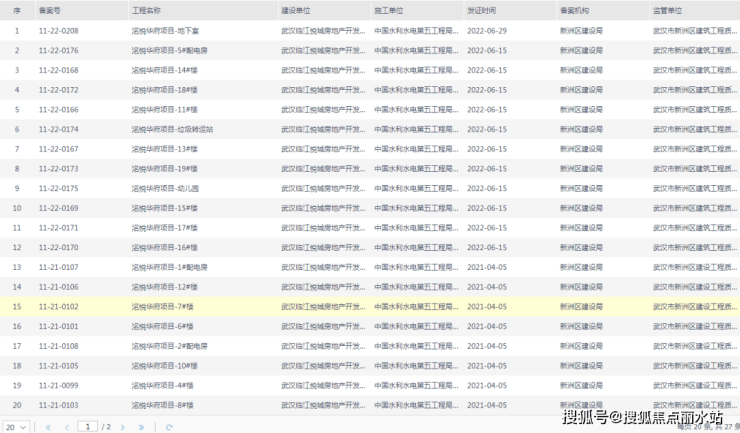740x433 pixels.
Task: Click row index number 13
Action: (x=17, y=267)
